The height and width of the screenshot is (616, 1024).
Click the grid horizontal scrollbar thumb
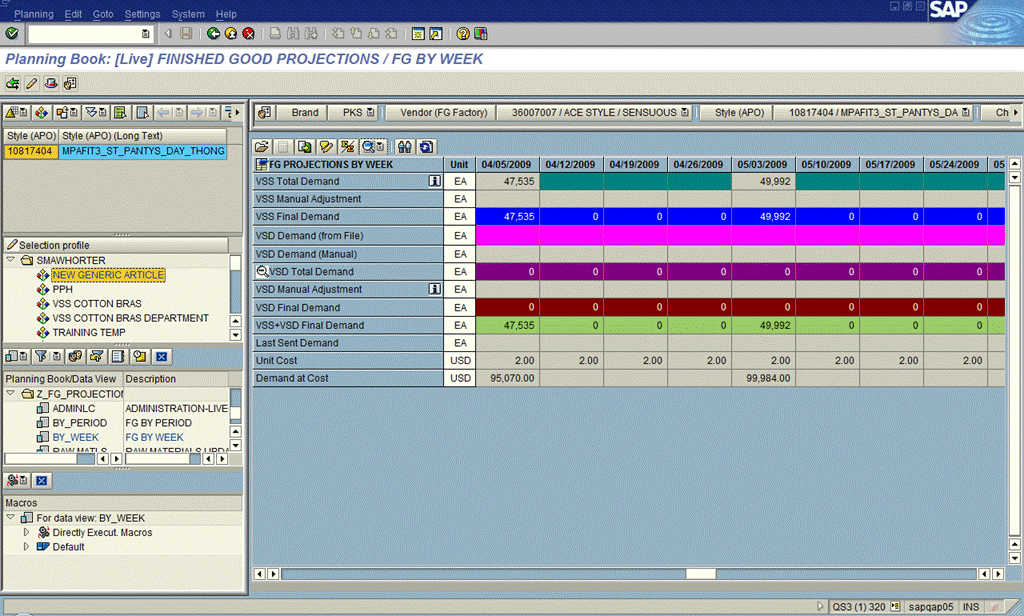pyautogui.click(x=701, y=574)
